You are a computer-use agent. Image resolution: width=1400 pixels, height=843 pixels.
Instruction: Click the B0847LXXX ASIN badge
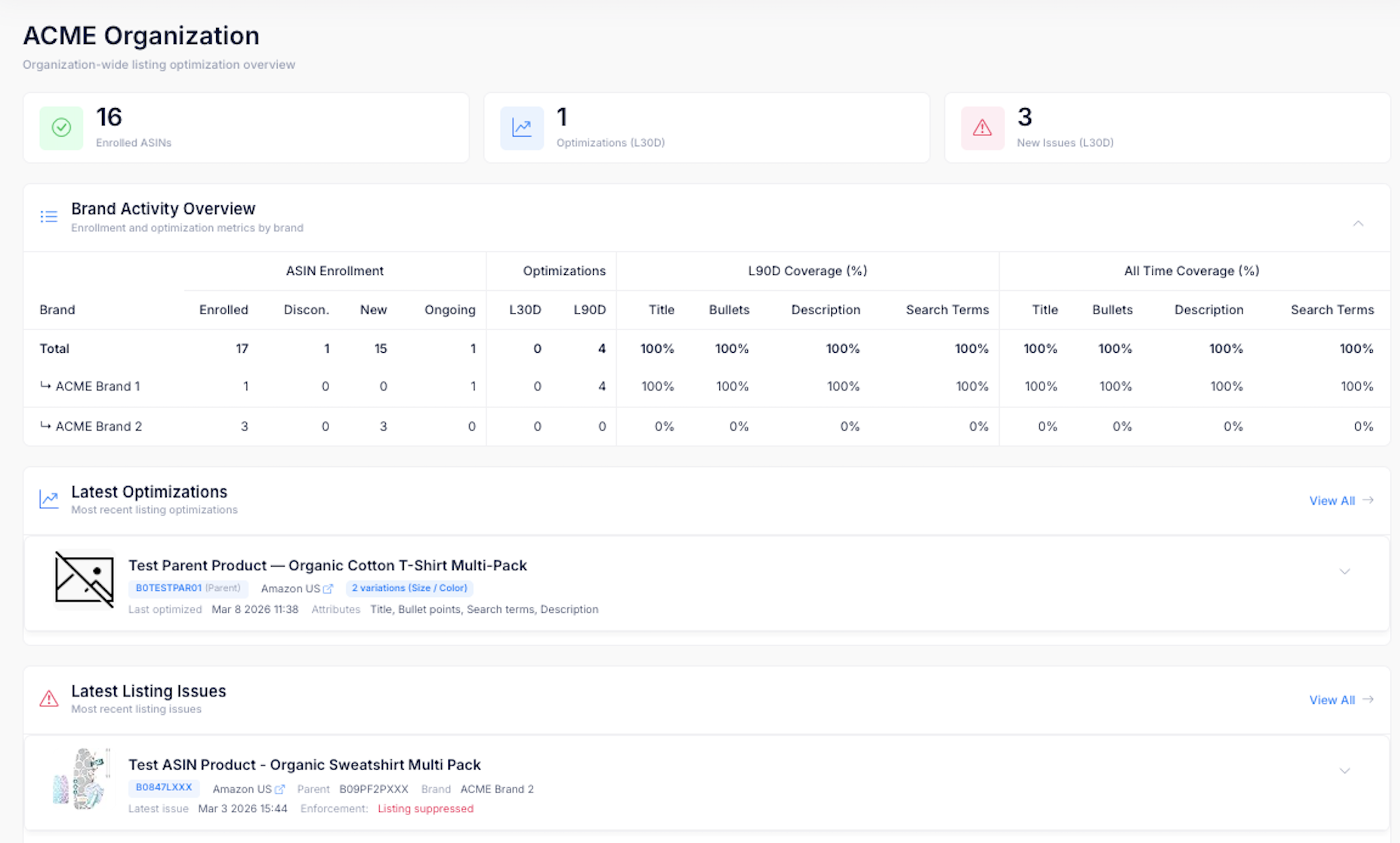[x=163, y=788]
